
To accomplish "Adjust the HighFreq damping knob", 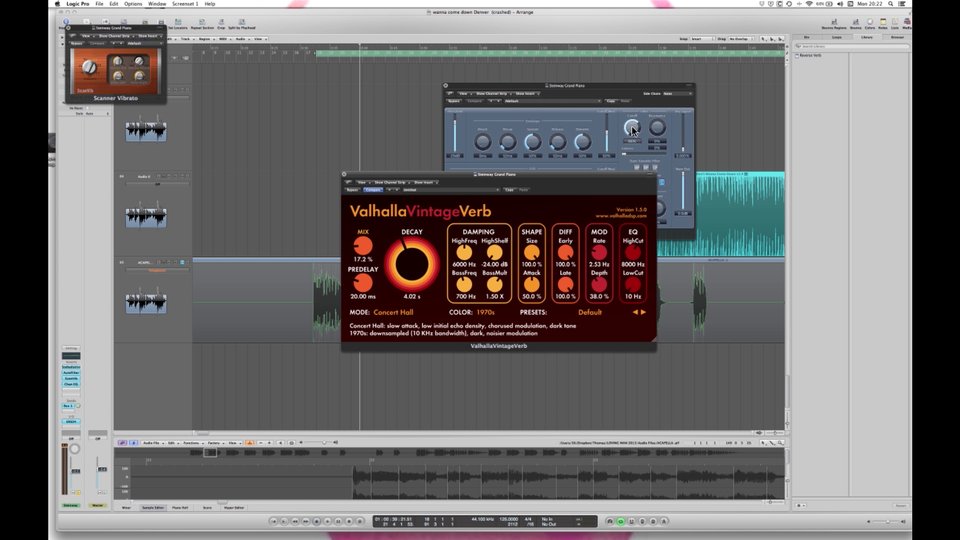I will pyautogui.click(x=464, y=252).
